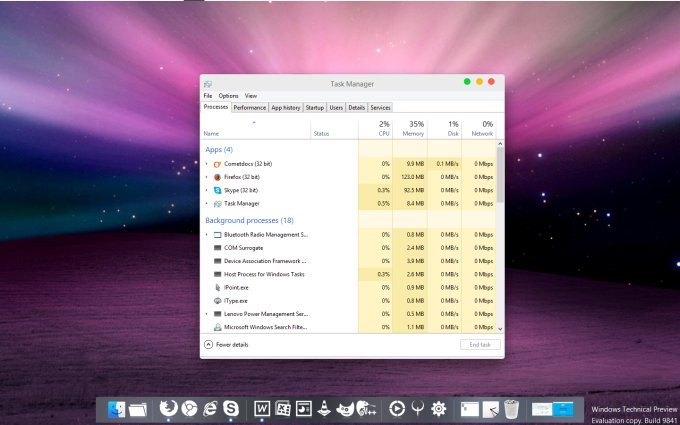Open the Recycle Bin in the dock
Image resolution: width=680 pixels, height=425 pixels.
[x=511, y=408]
